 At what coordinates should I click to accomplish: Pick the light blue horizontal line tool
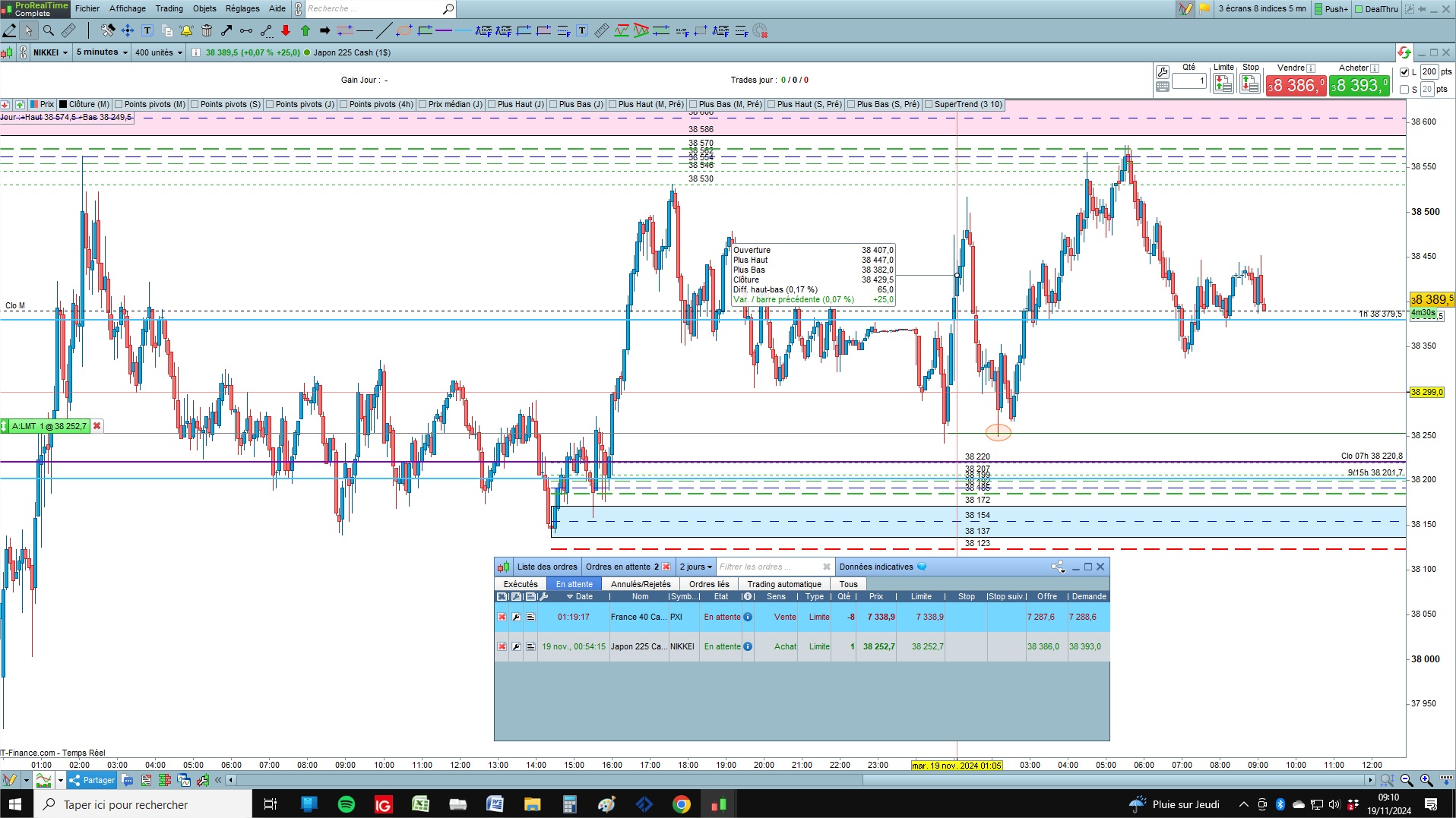[x=464, y=31]
